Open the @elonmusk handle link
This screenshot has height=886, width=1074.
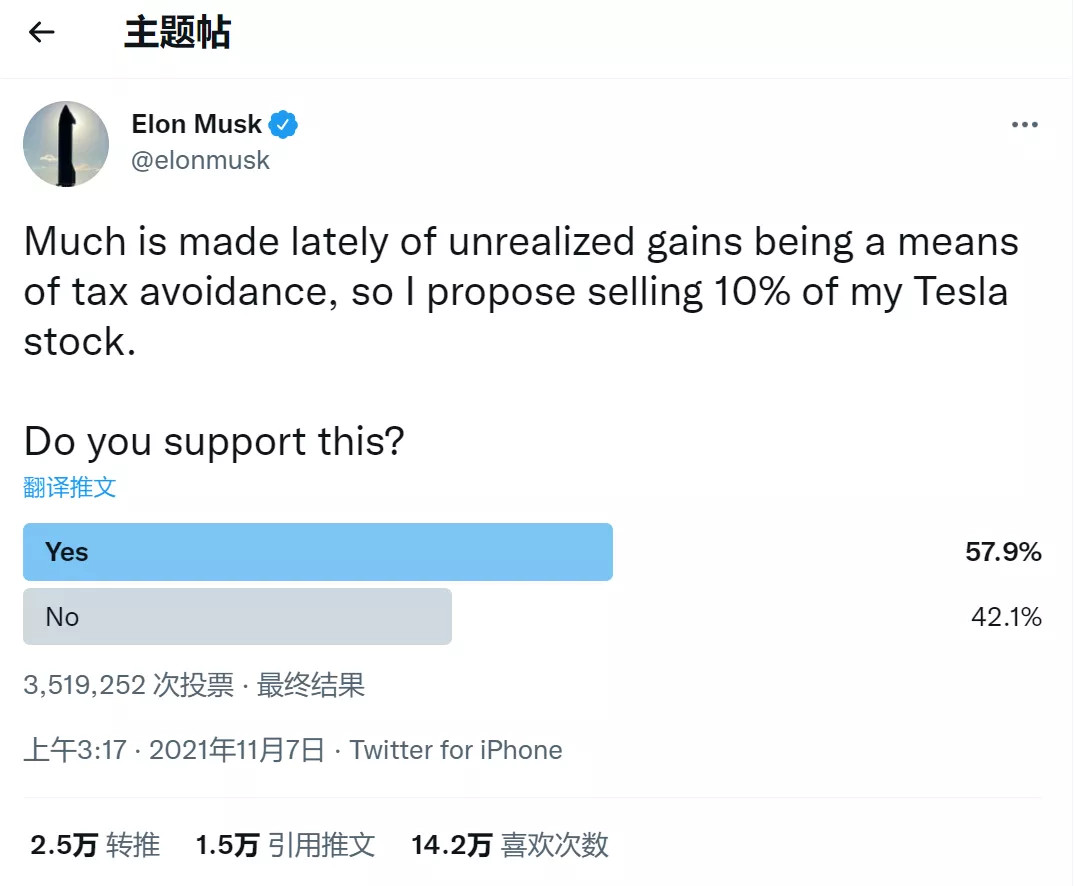point(200,160)
